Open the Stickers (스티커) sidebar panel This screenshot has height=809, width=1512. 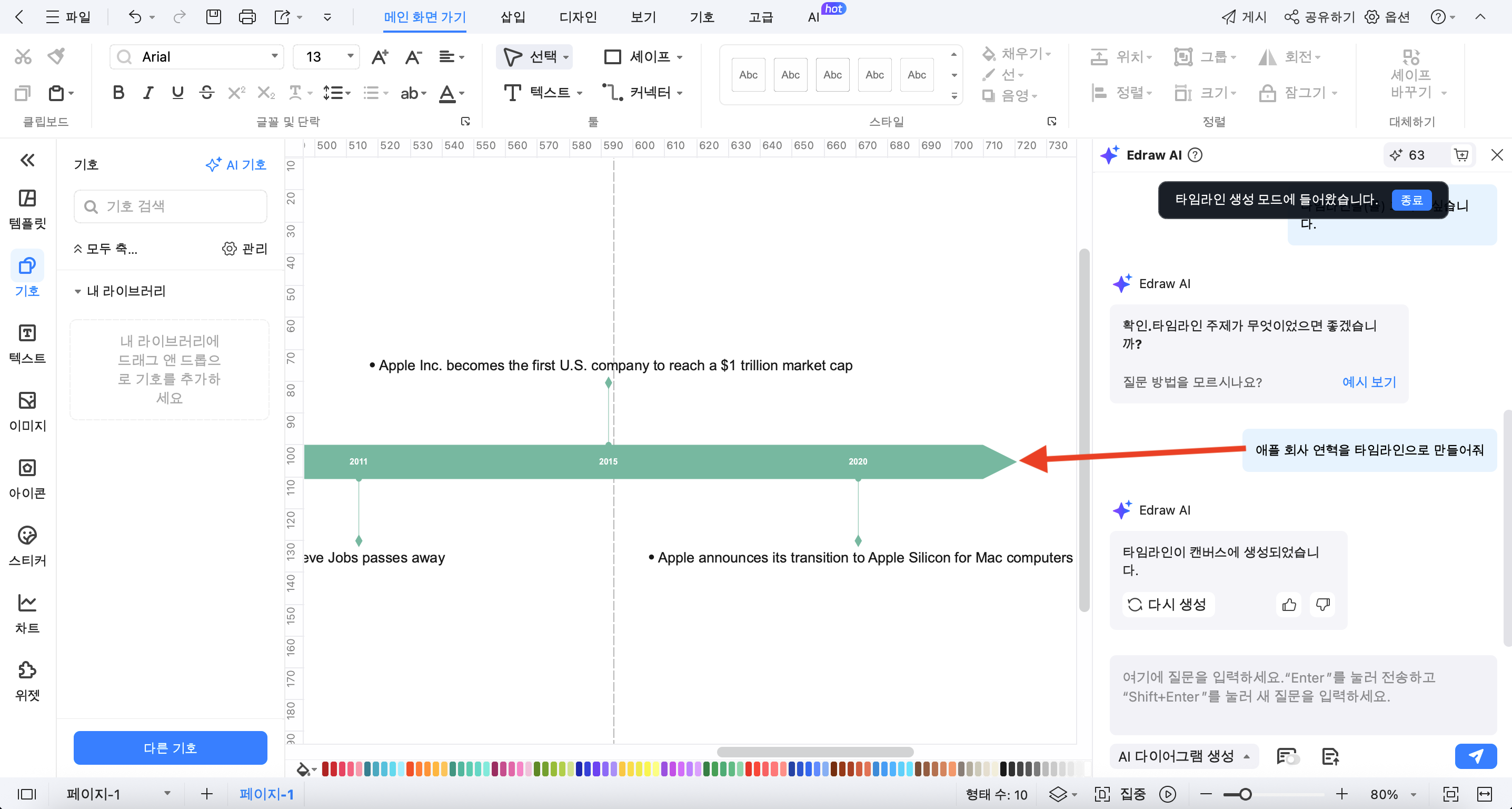(x=27, y=547)
